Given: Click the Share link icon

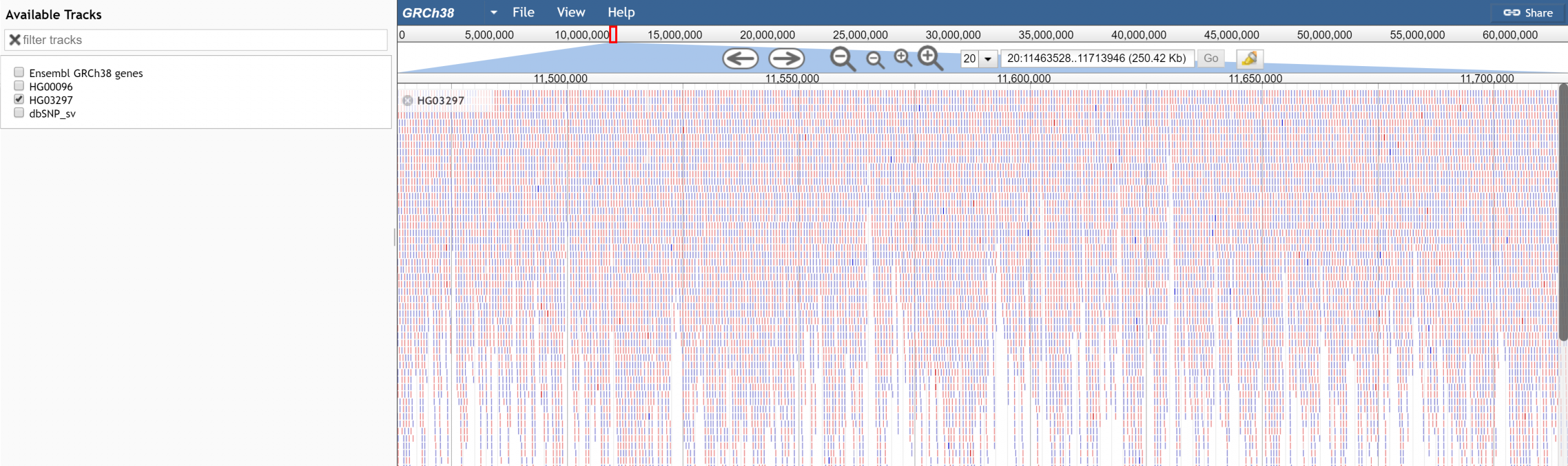Looking at the screenshot, I should click(x=1512, y=12).
